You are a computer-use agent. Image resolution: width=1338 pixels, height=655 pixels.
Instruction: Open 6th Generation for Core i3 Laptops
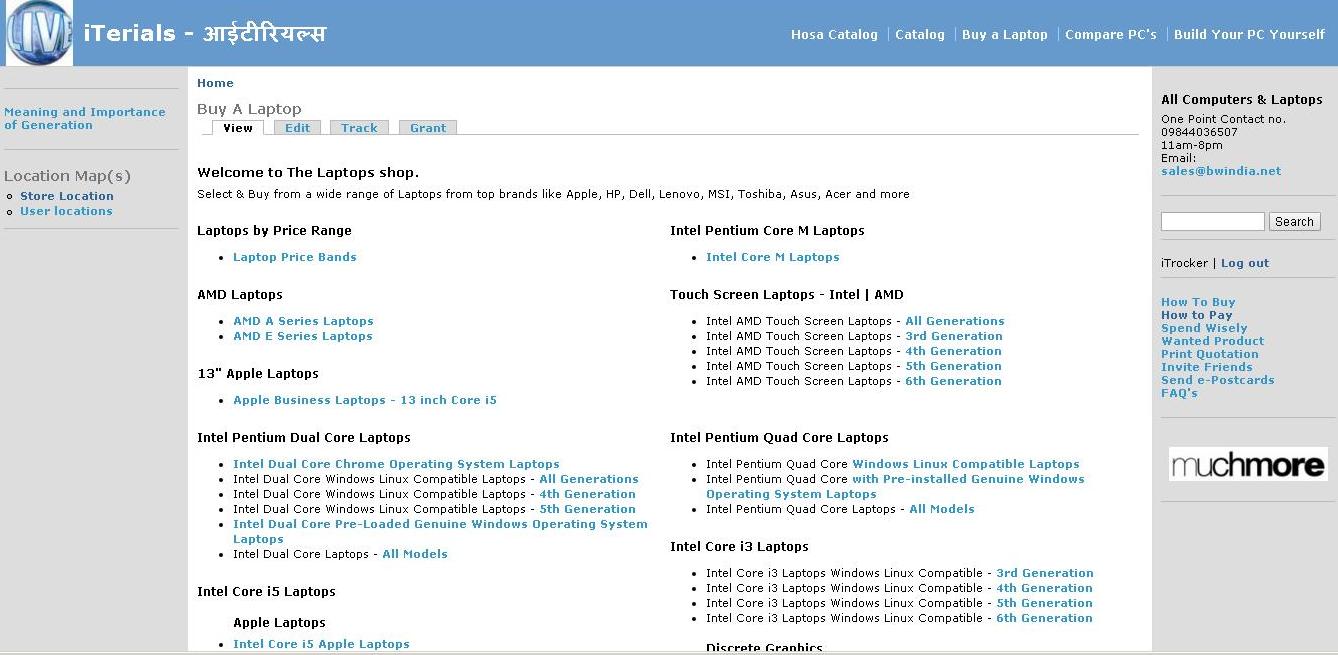tap(1044, 618)
